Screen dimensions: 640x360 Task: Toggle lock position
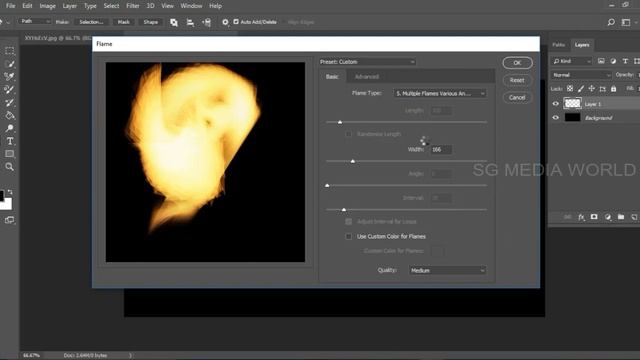point(591,89)
